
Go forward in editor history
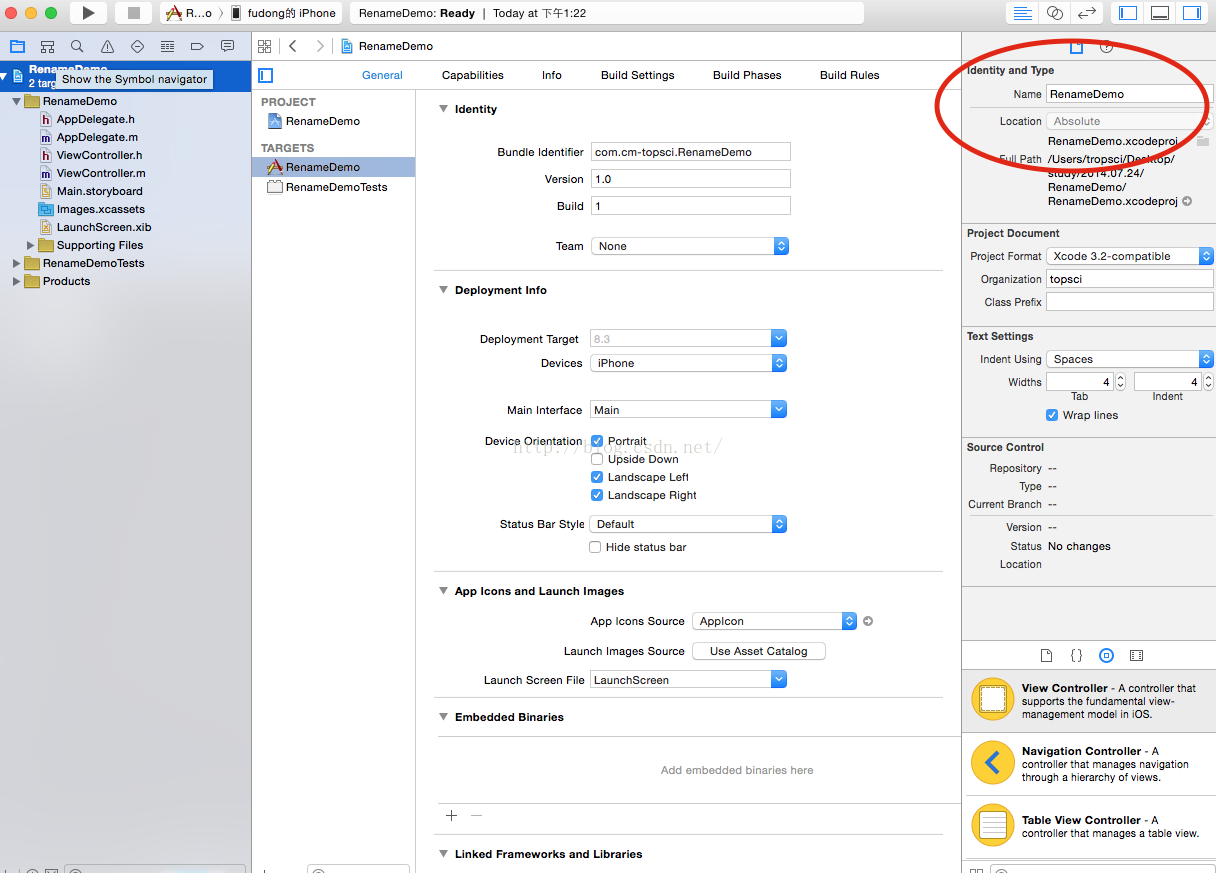tap(320, 46)
